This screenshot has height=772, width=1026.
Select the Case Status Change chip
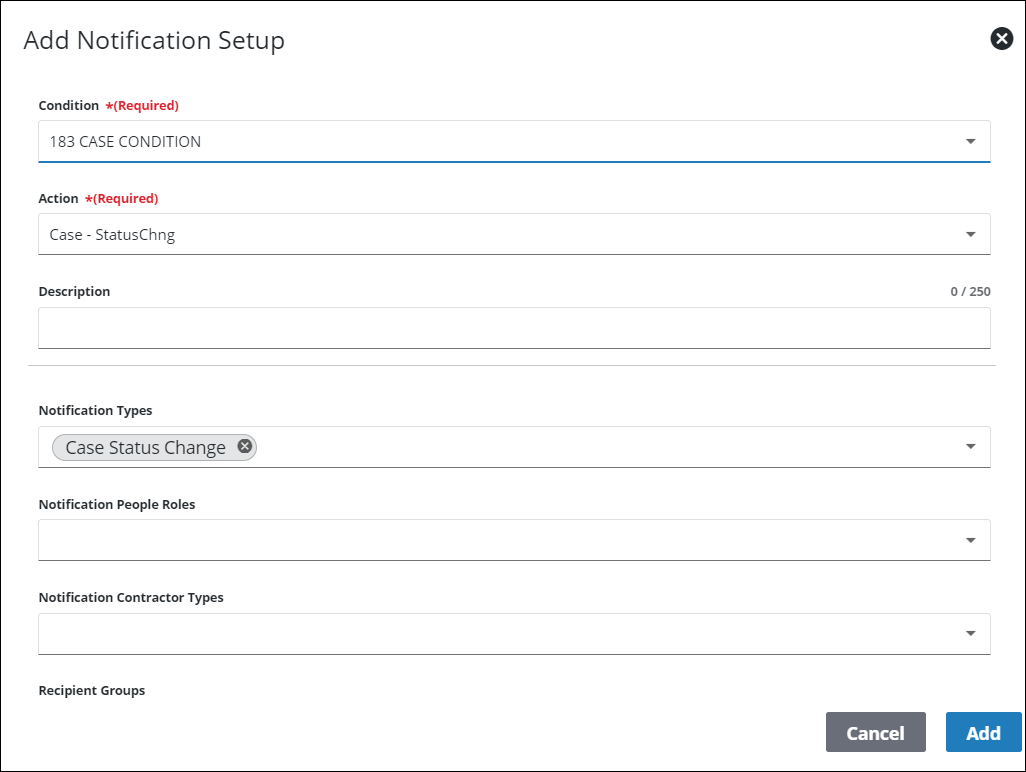tap(140, 446)
